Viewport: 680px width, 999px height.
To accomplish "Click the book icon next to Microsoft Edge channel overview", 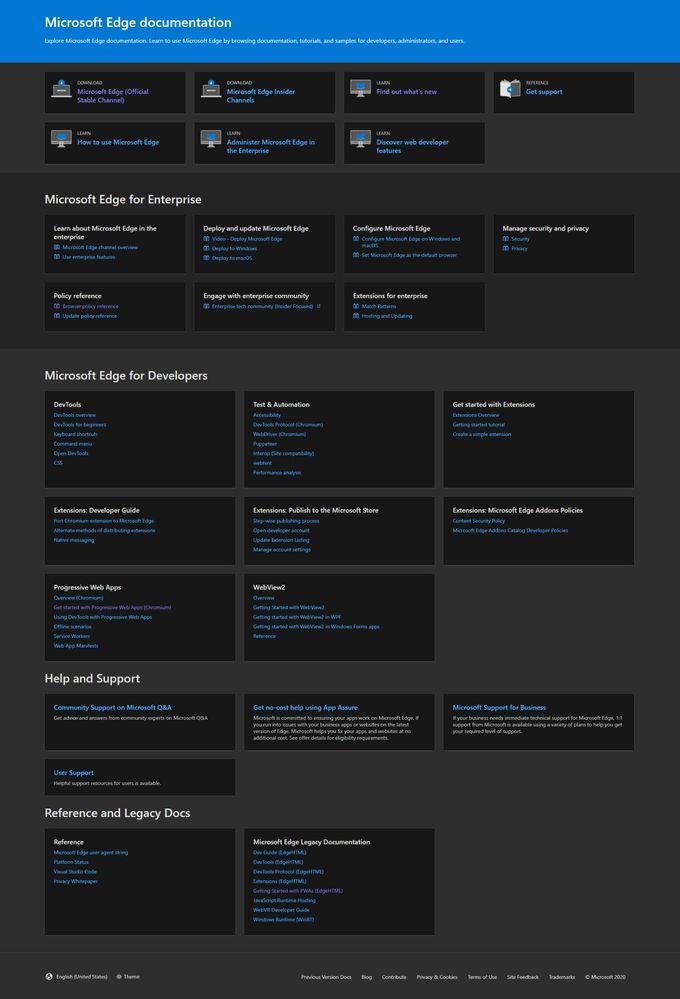I will click(x=57, y=247).
